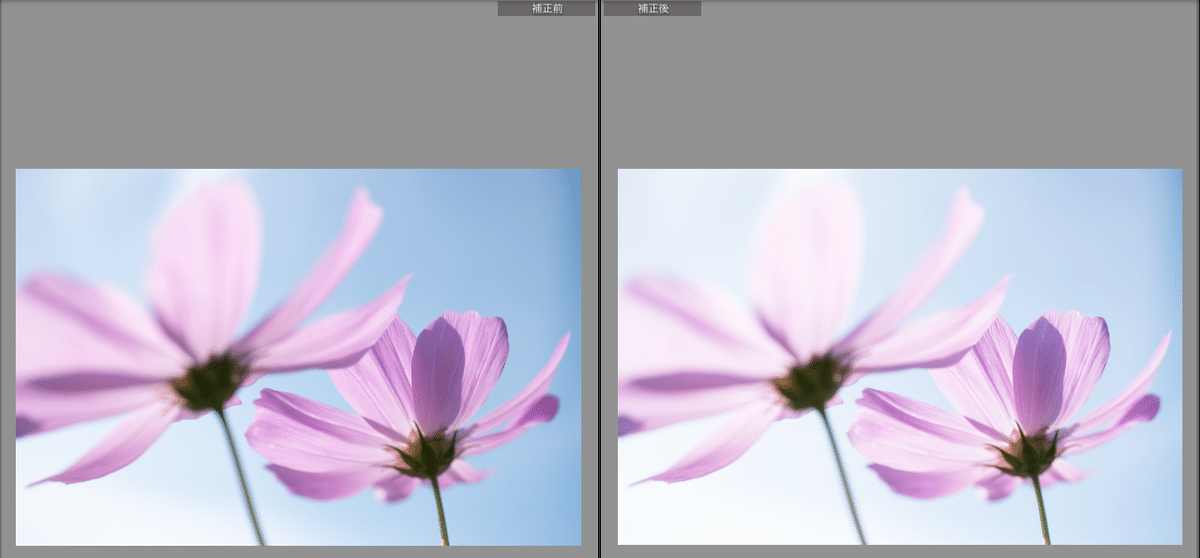Click the right flower's stem in before image
The height and width of the screenshot is (558, 1200).
pos(439,510)
